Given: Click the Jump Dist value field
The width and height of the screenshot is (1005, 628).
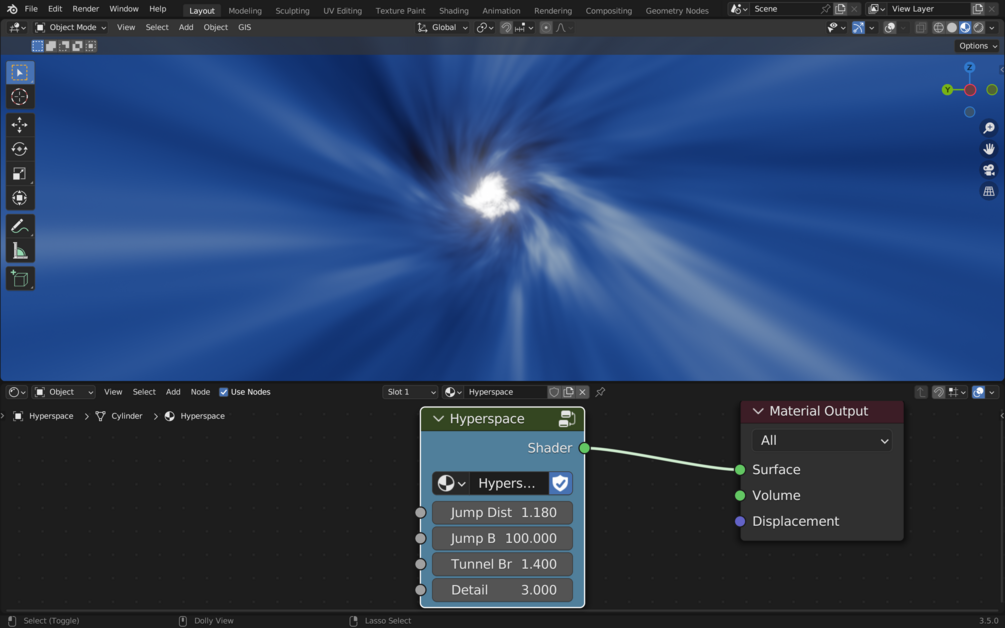Looking at the screenshot, I should (502, 512).
